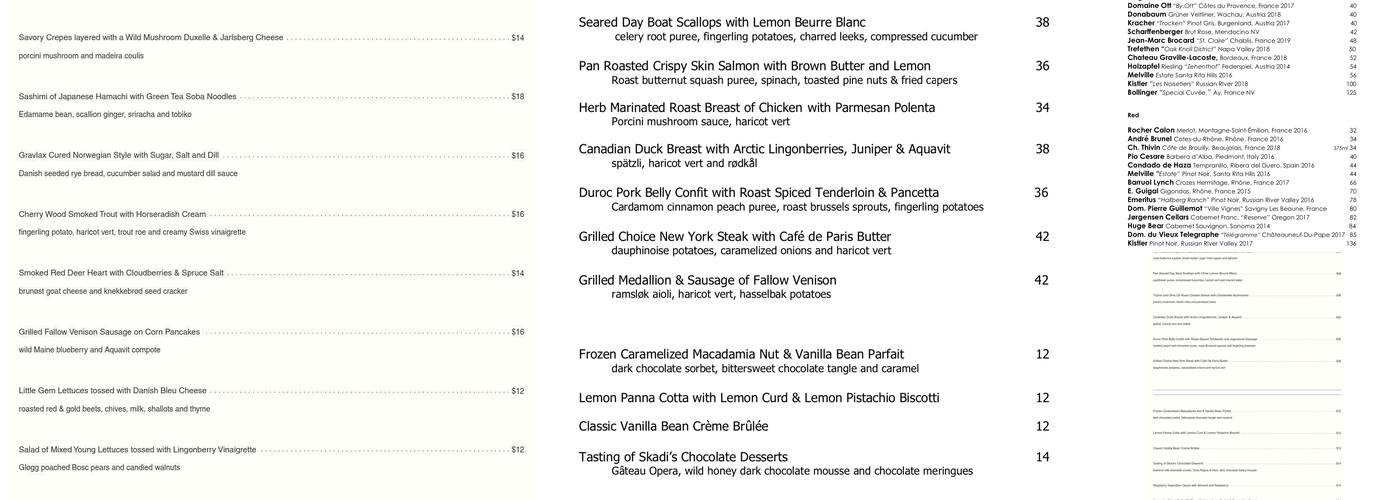Screen dimensions: 1400x500
Task: Click Smoked Red Deer Heart menu item
Action: coord(121,273)
